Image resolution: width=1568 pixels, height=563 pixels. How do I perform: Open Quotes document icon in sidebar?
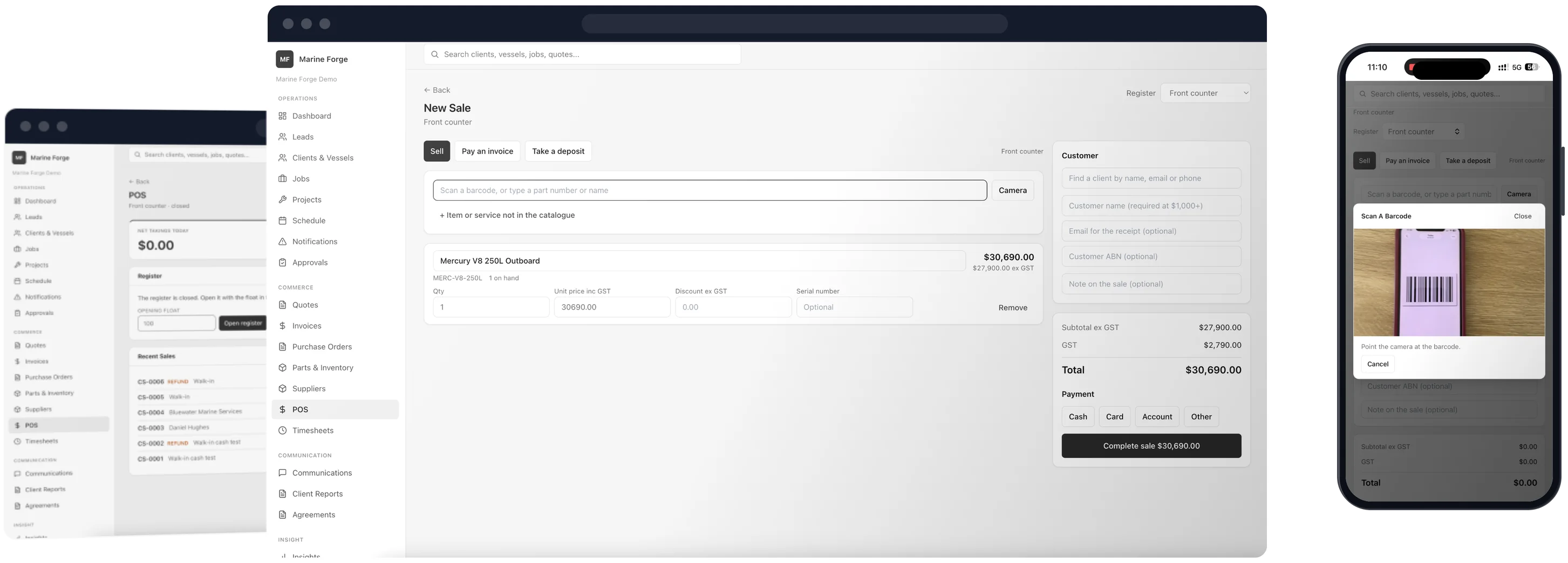point(282,305)
